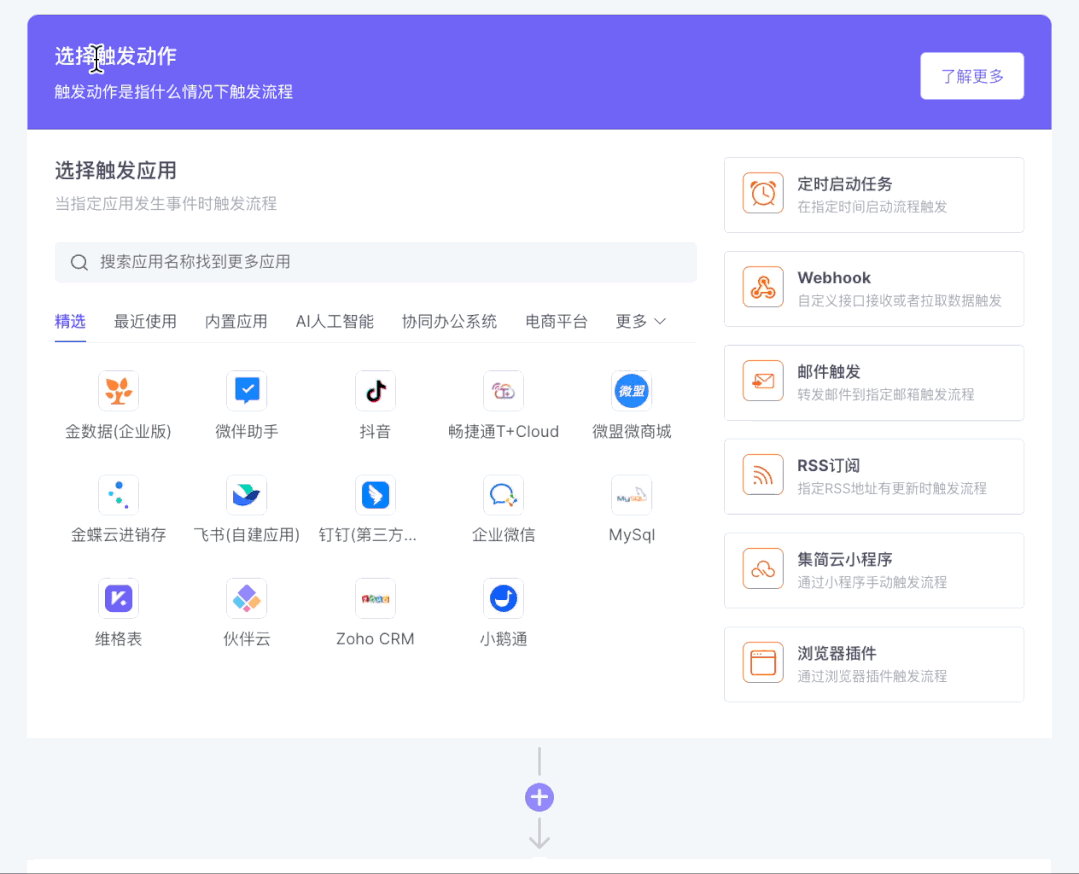The width and height of the screenshot is (1079, 874).
Task: Open the 最近使用 tab
Action: coord(145,321)
